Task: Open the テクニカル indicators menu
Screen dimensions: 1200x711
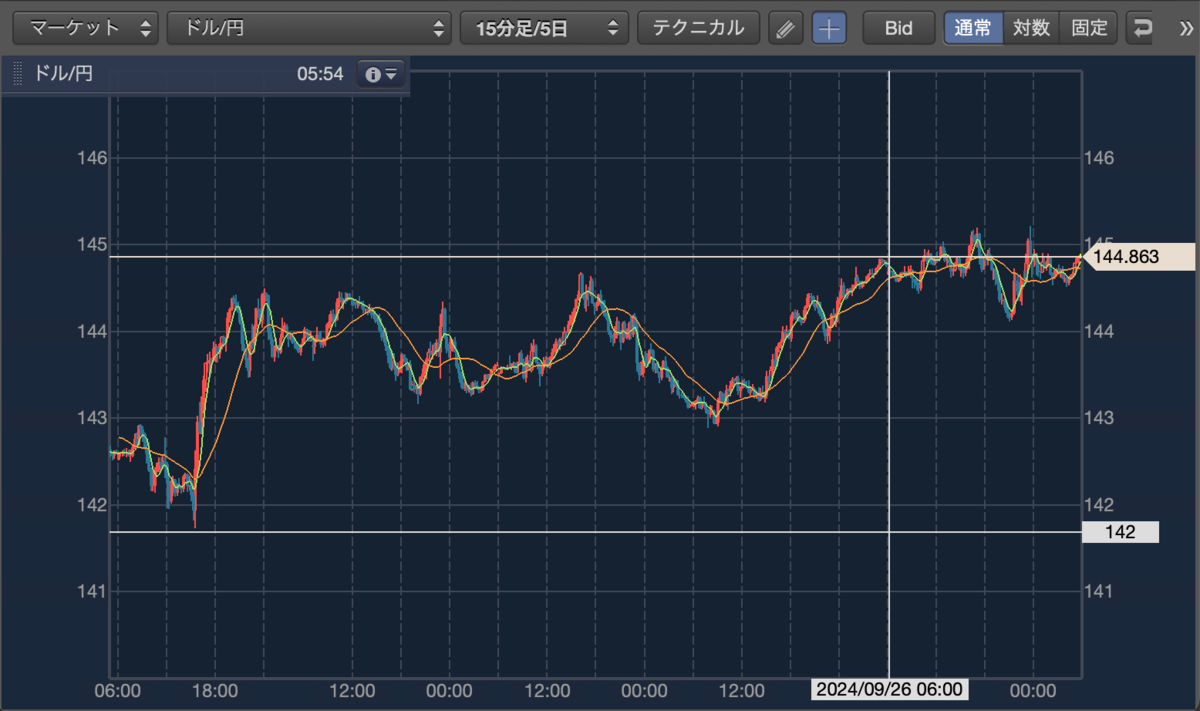Action: tap(698, 28)
